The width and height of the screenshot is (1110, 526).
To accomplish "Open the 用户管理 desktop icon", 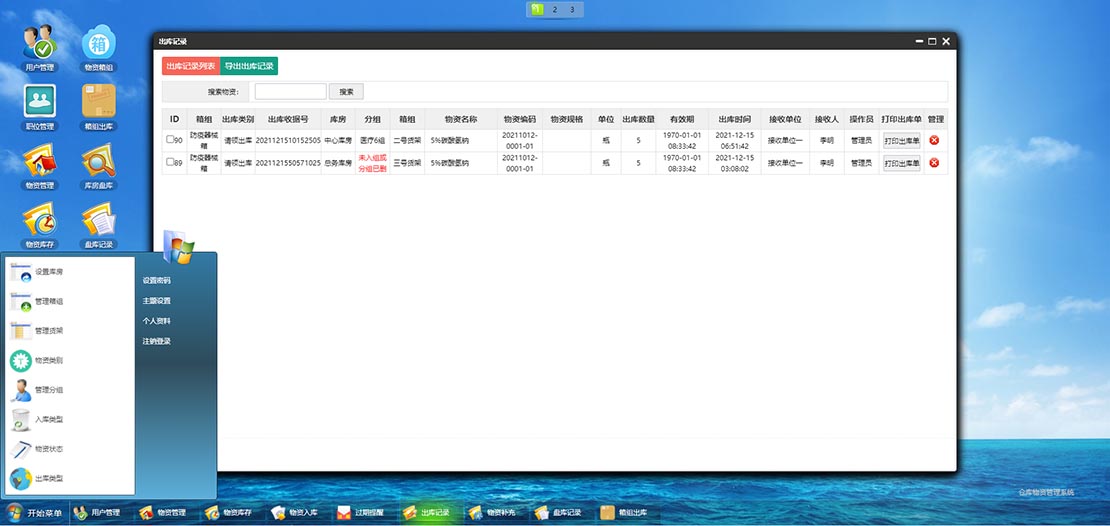I will 40,48.
